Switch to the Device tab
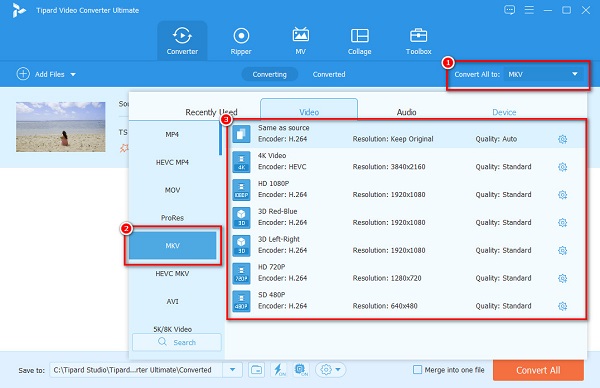Screen dimensions: 600x388 504,112
